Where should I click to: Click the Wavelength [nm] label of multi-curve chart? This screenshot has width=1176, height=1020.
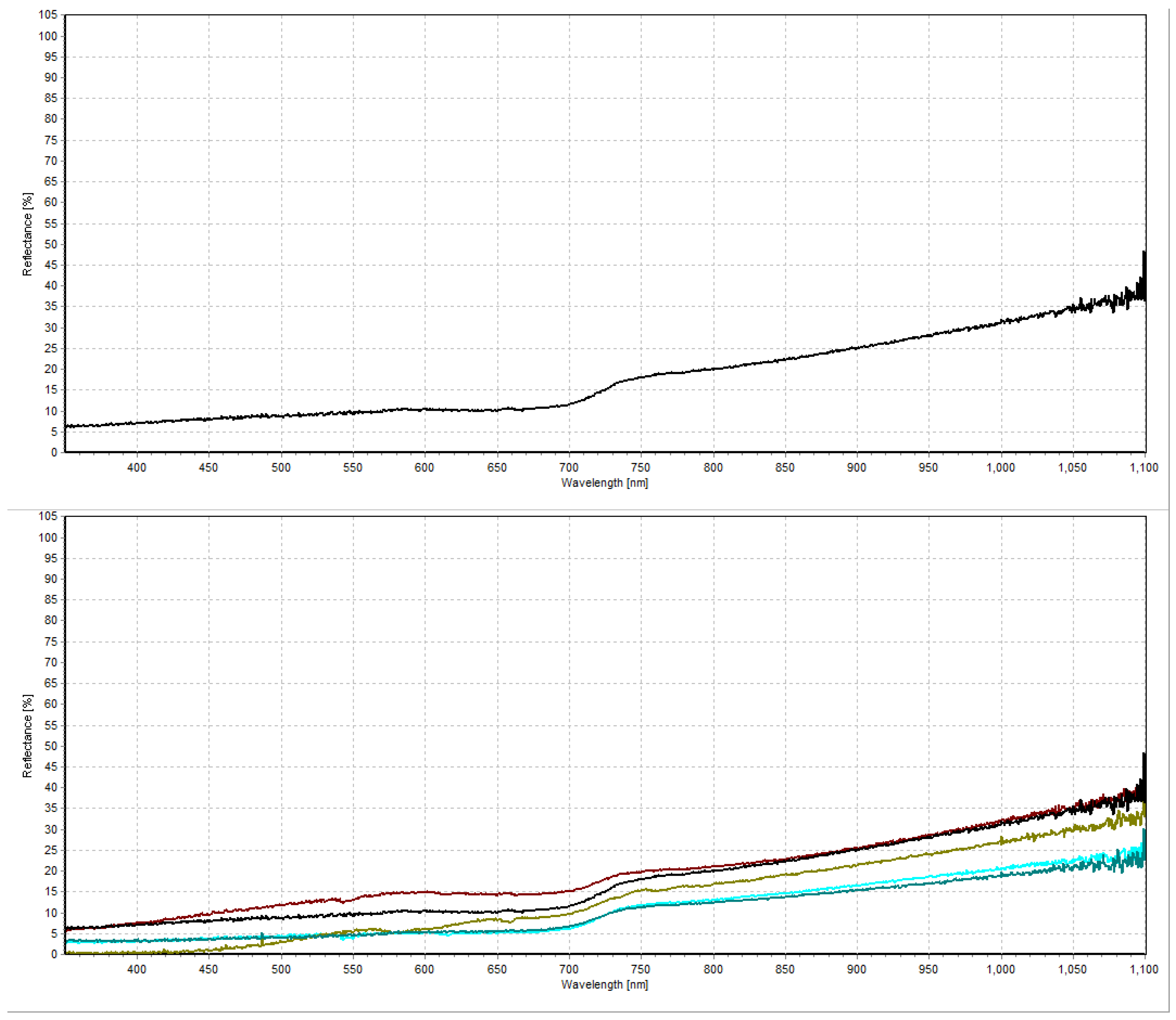pos(604,984)
